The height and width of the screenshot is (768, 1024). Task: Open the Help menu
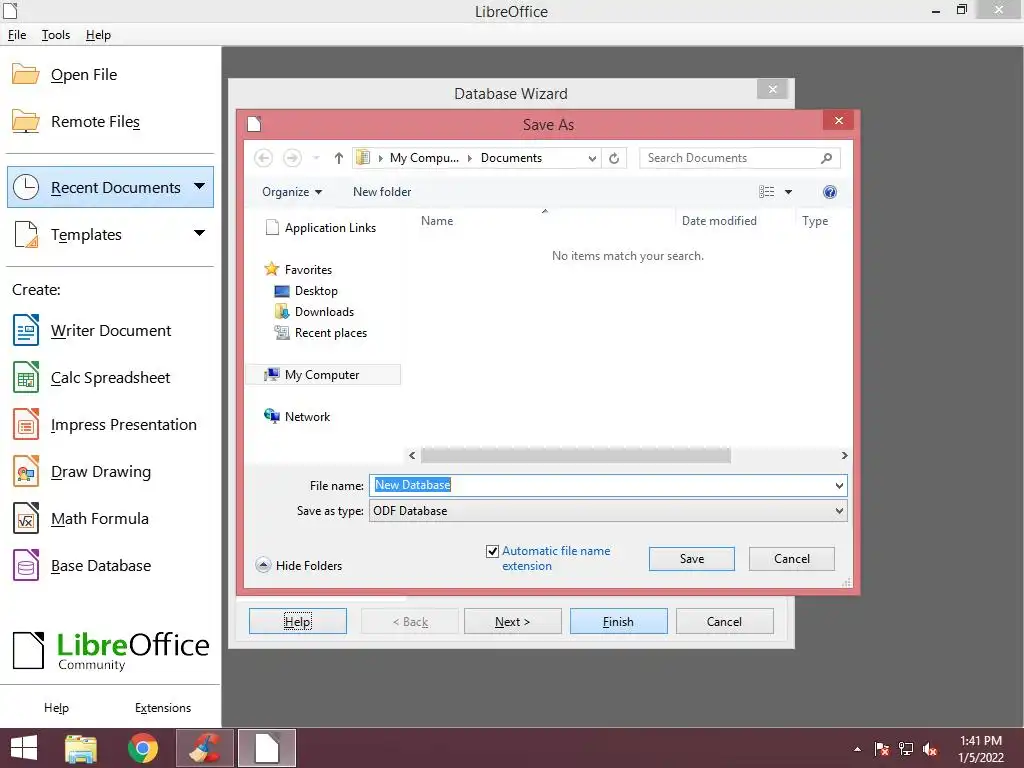pyautogui.click(x=98, y=35)
